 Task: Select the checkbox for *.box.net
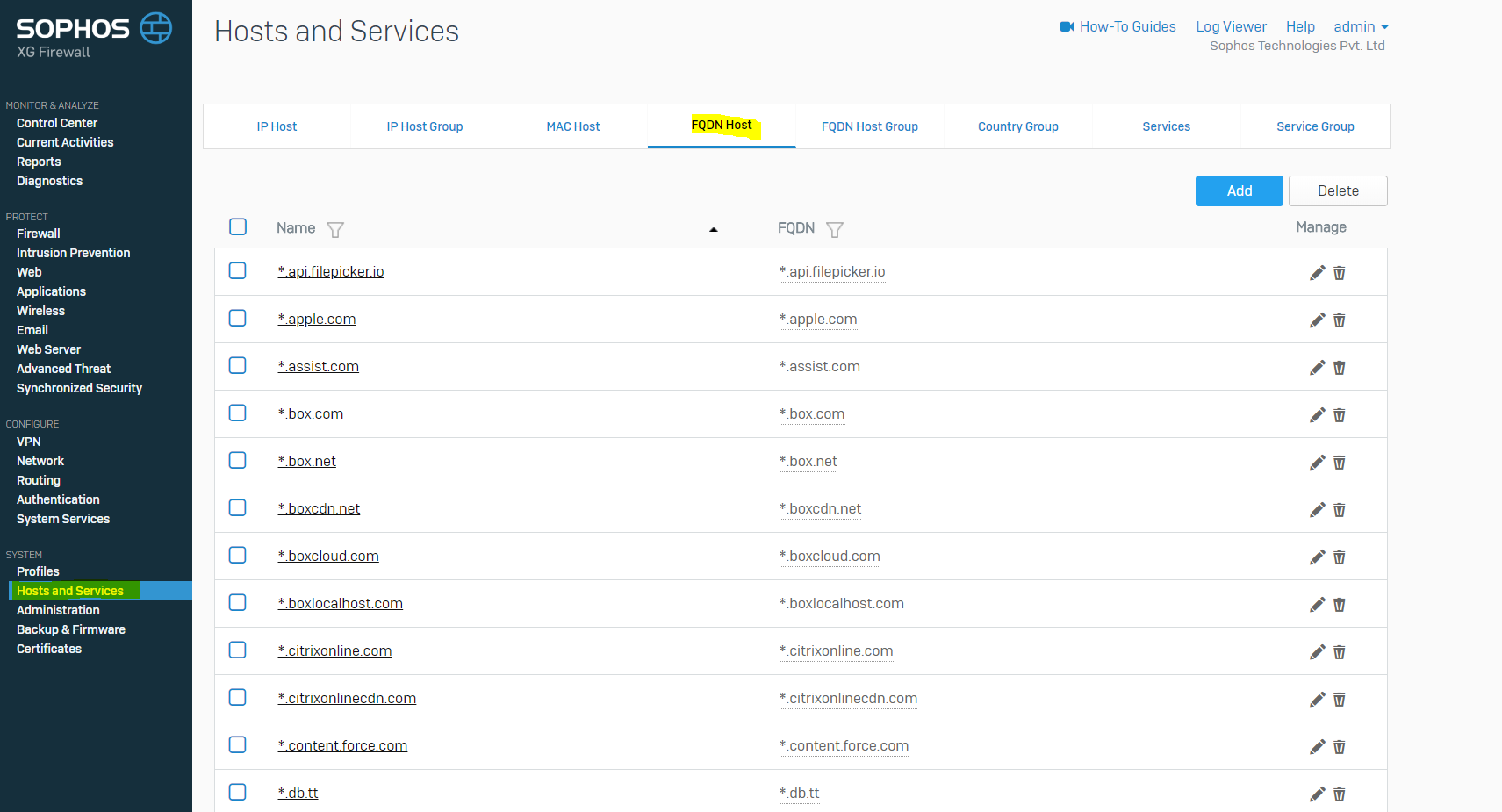(237, 460)
